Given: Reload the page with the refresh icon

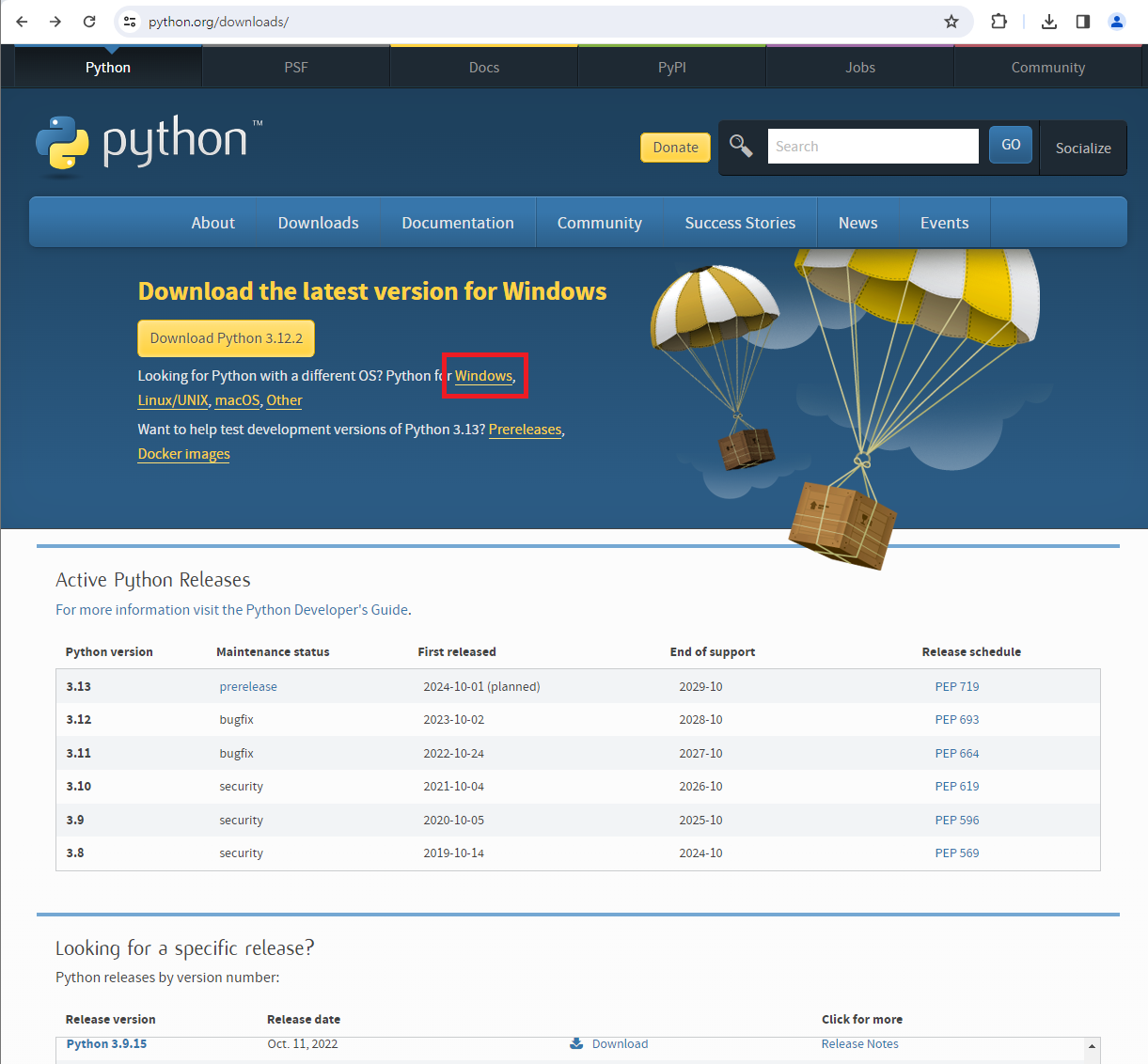Looking at the screenshot, I should [x=89, y=22].
